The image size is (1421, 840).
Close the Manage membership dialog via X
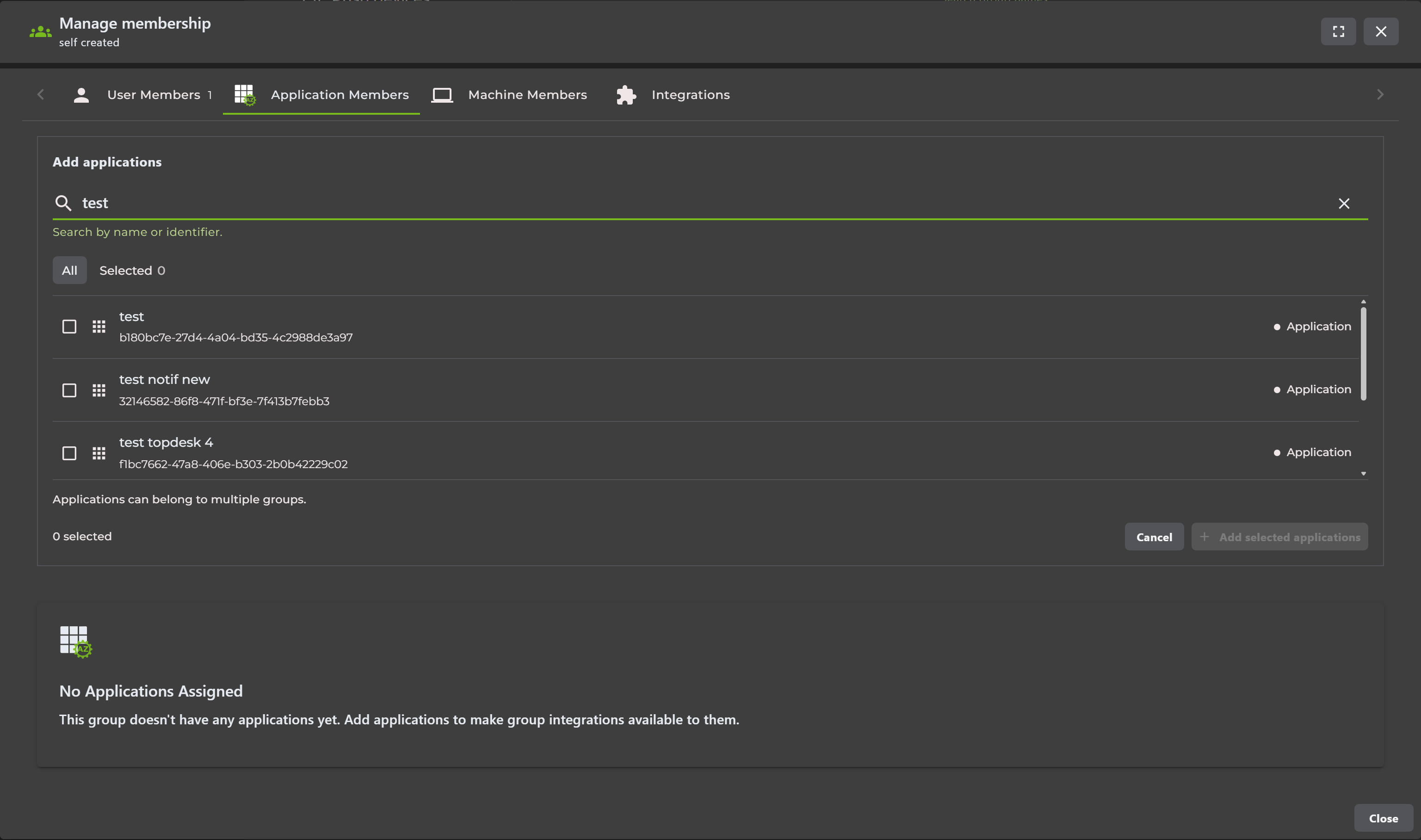[1381, 31]
